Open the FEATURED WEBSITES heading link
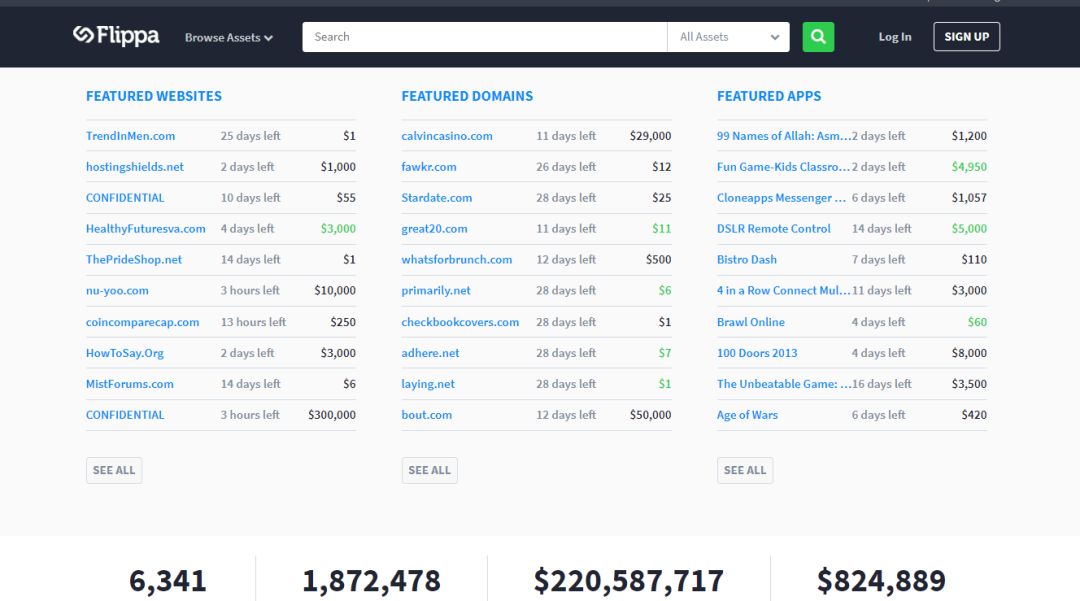This screenshot has width=1080, height=601. point(154,96)
